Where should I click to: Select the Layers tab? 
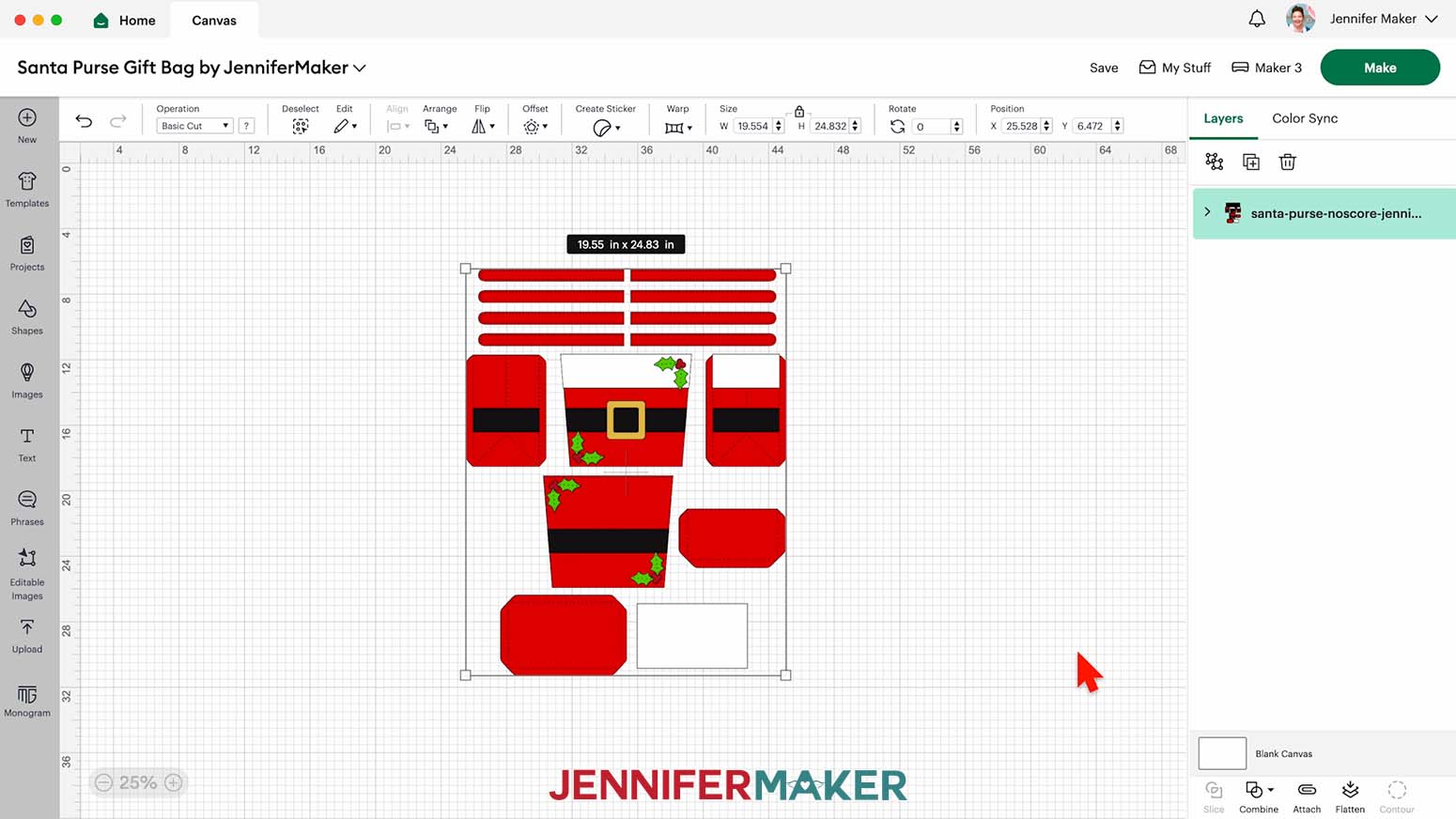[x=1223, y=118]
